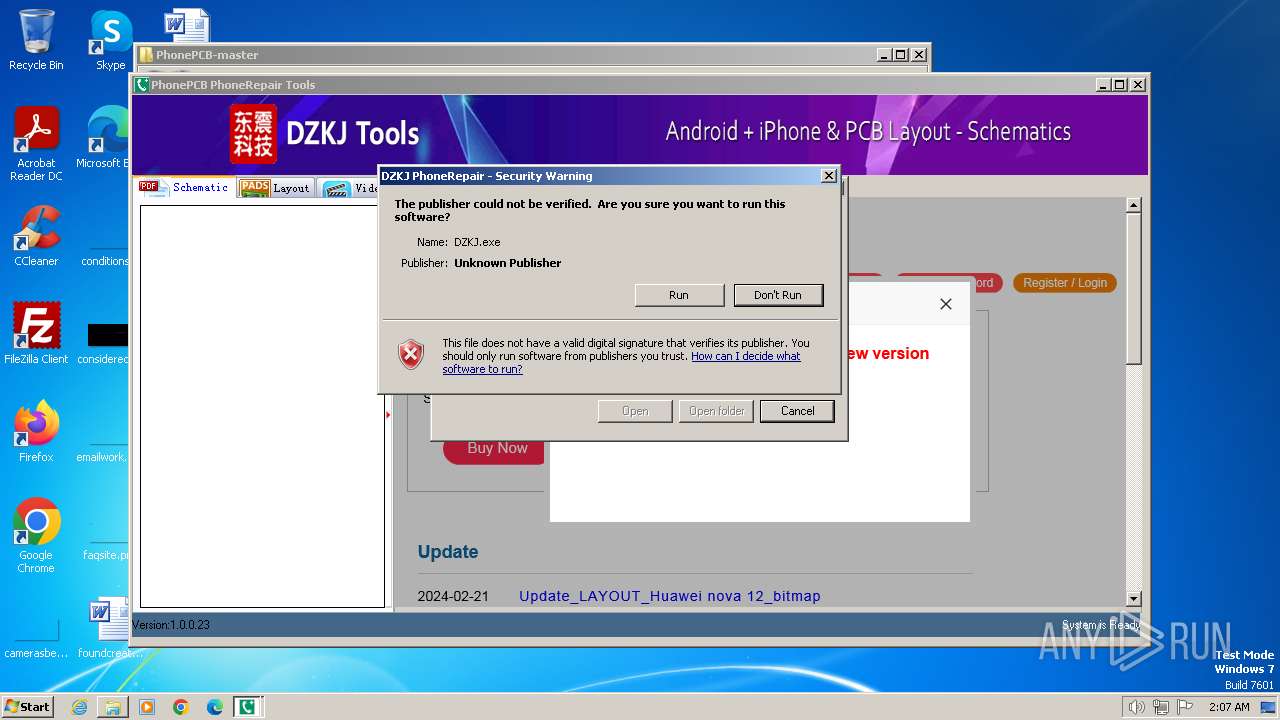
Task: Open Edge from taskbar
Action: [x=215, y=707]
